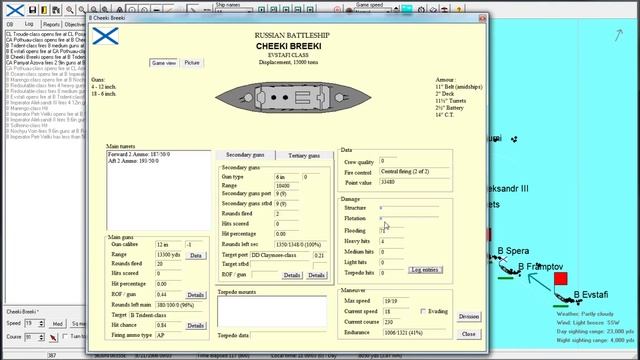Increase the Speed stepper value
This screenshot has width=640, height=360.
tap(41, 322)
